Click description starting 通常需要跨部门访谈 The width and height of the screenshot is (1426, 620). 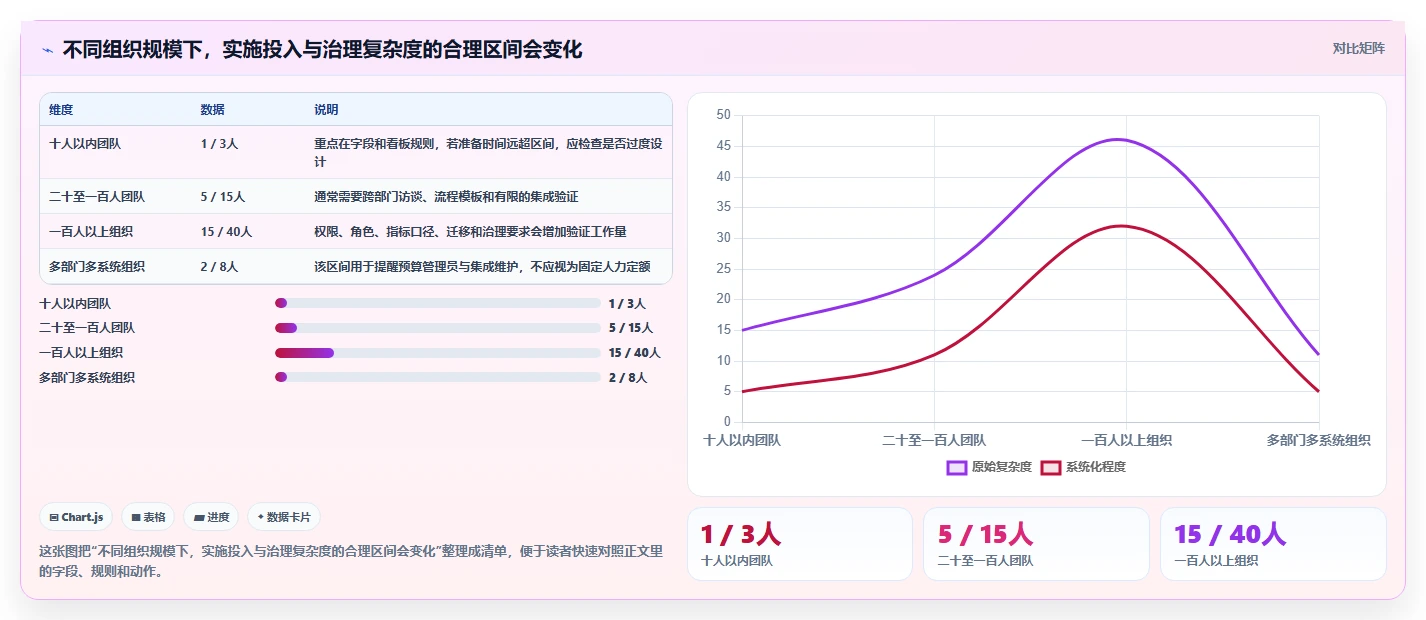pyautogui.click(x=446, y=197)
